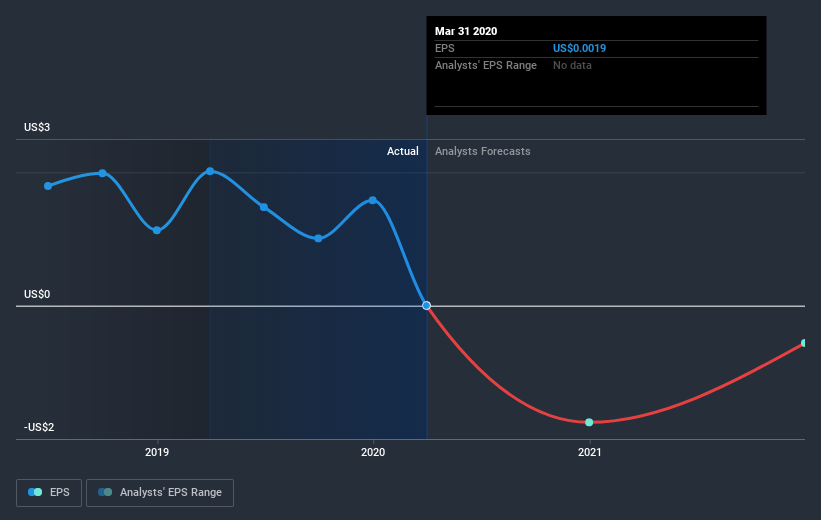Click the tooltip Analysts' EPS Range label
Image resolution: width=821 pixels, height=520 pixels.
coord(486,65)
